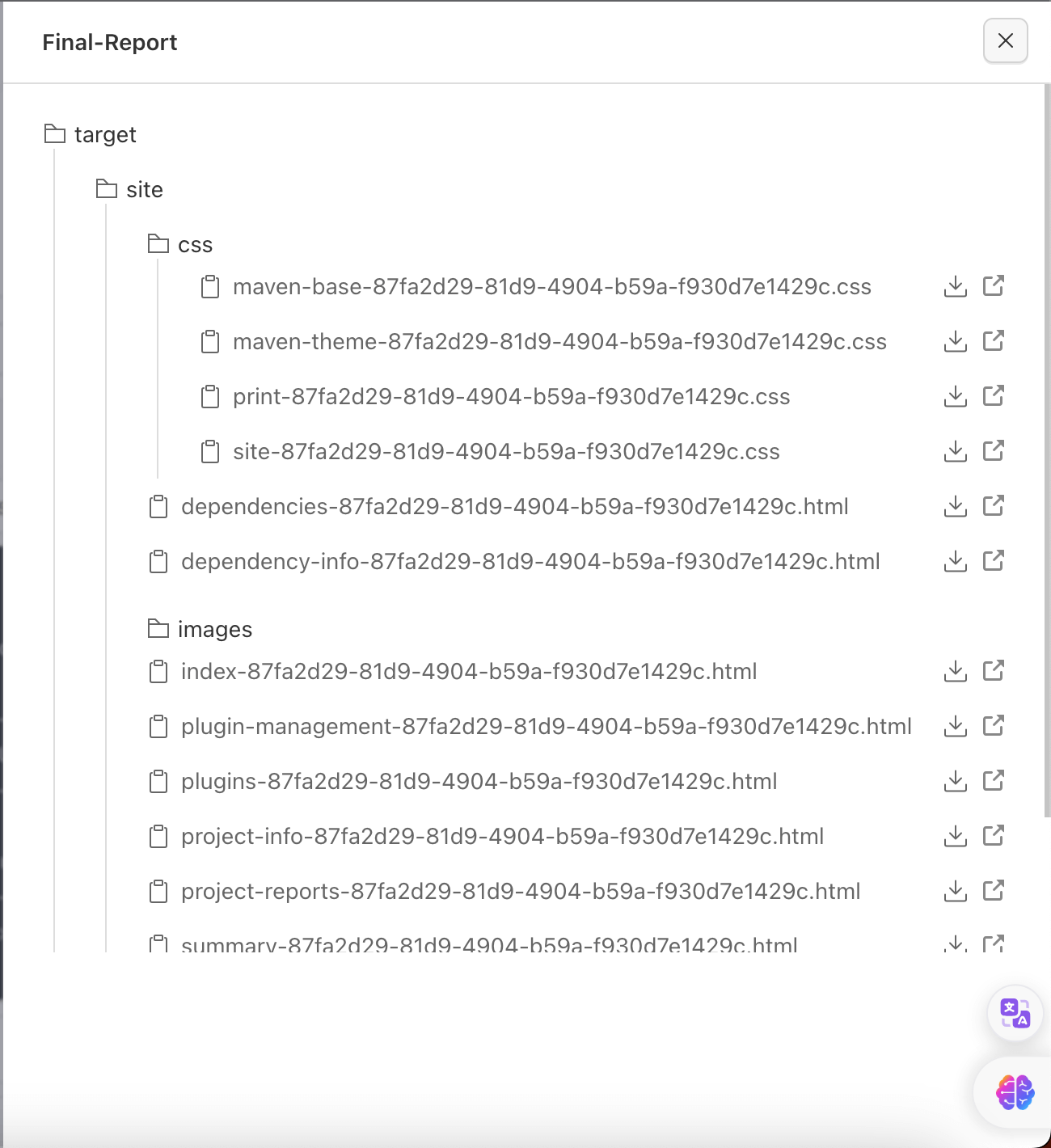Open the AI brain assistant button
1051x1148 pixels.
point(1015,1093)
